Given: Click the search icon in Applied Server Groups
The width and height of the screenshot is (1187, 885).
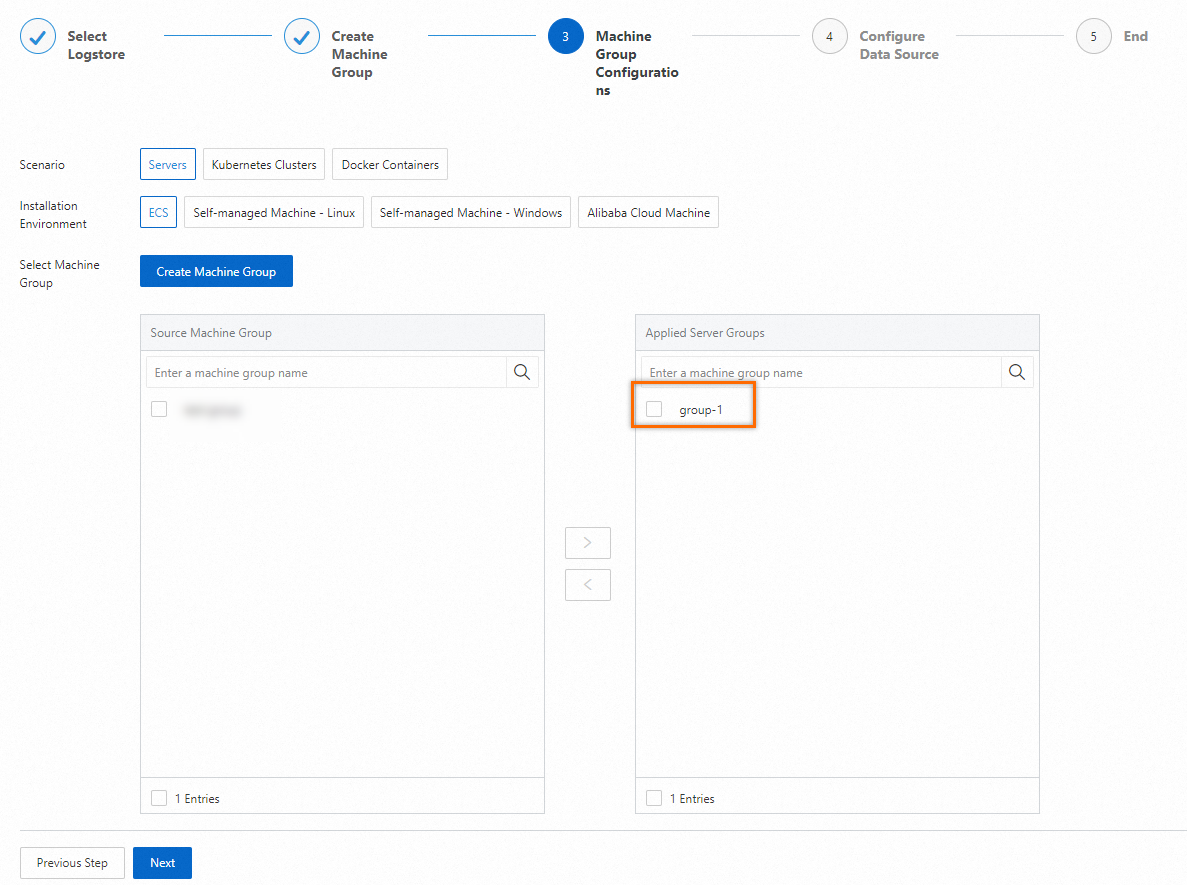Looking at the screenshot, I should (1017, 372).
